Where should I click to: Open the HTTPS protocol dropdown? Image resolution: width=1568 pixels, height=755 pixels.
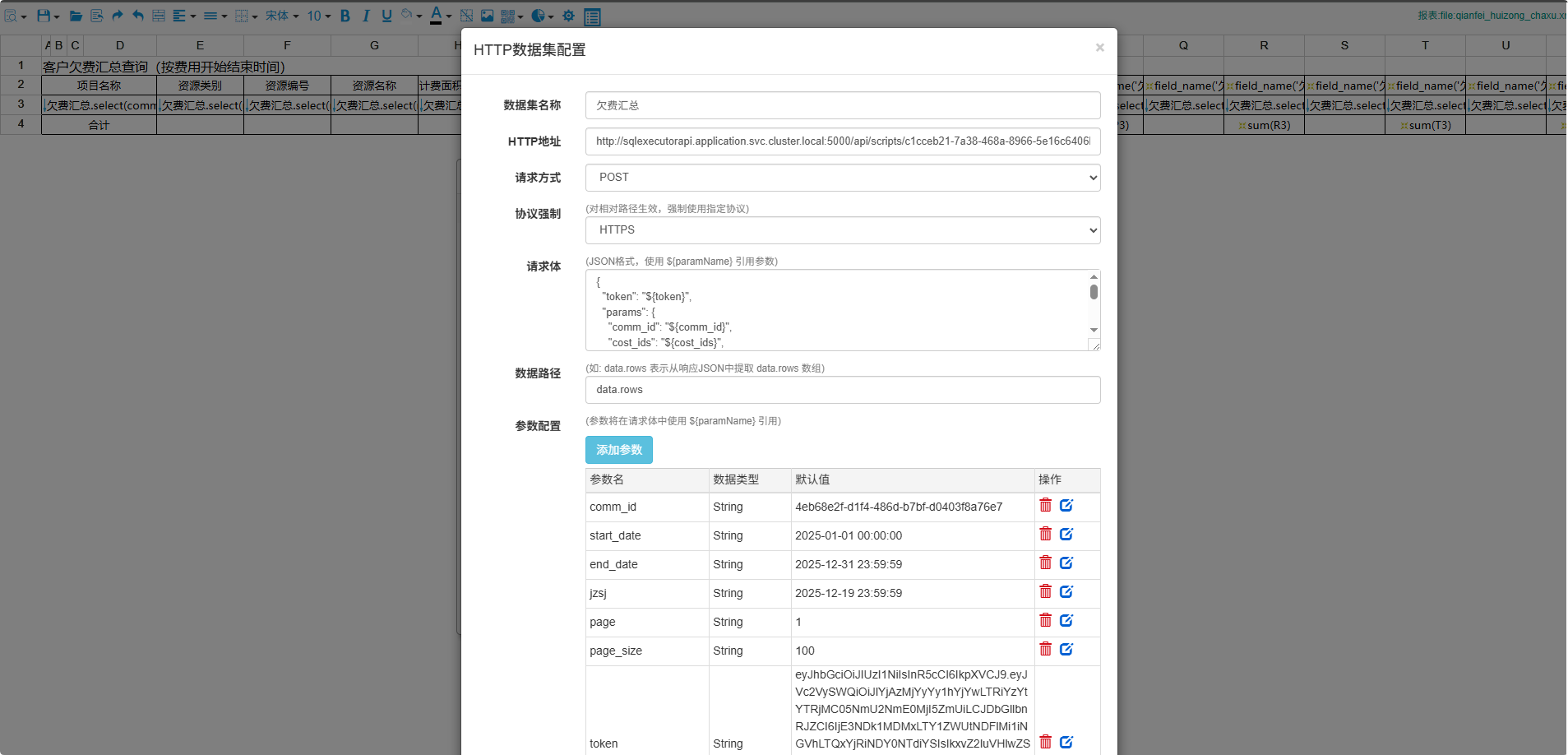point(842,230)
